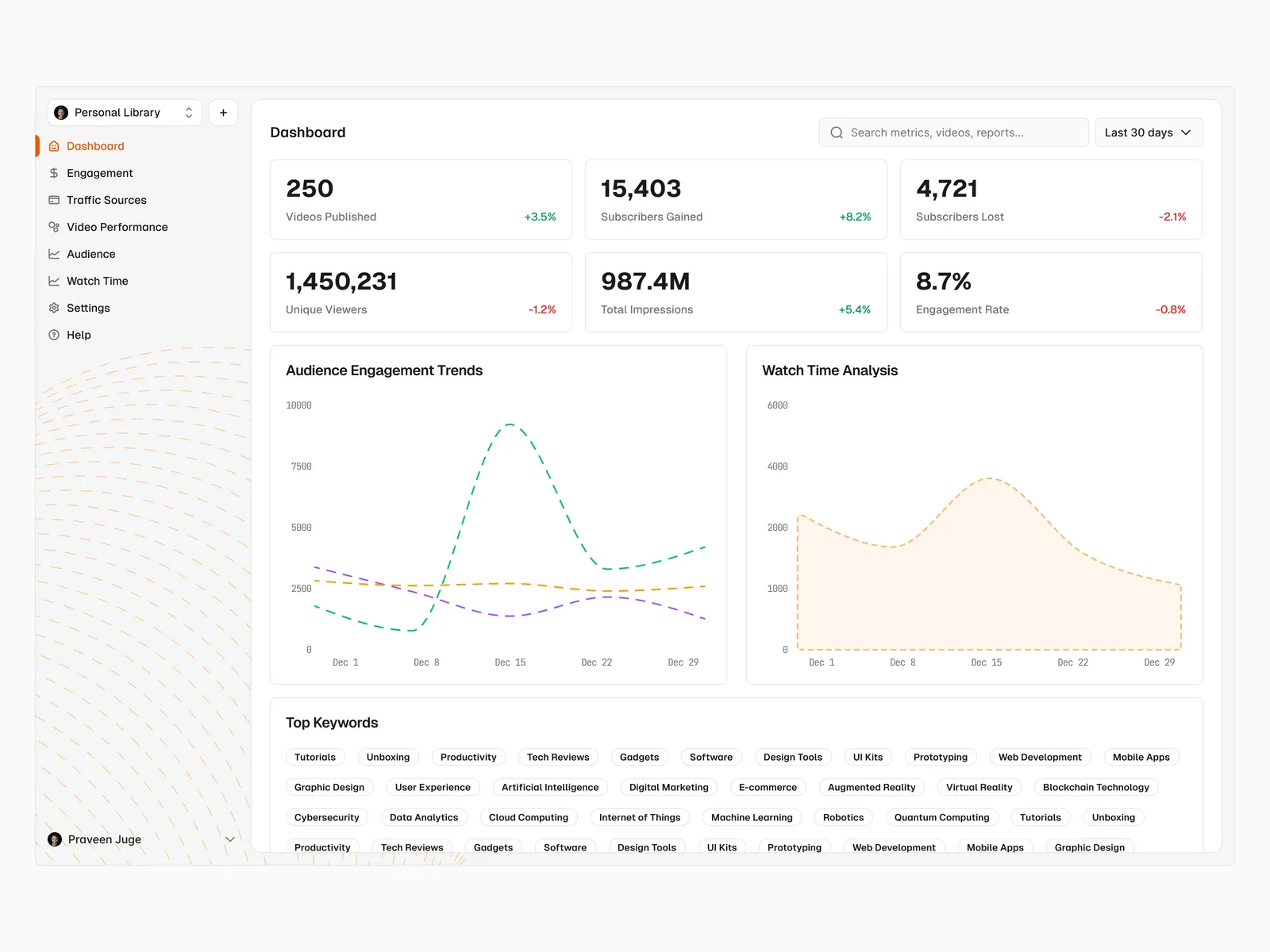This screenshot has height=952, width=1270.
Task: Open the Videos Published stat card
Action: point(421,199)
